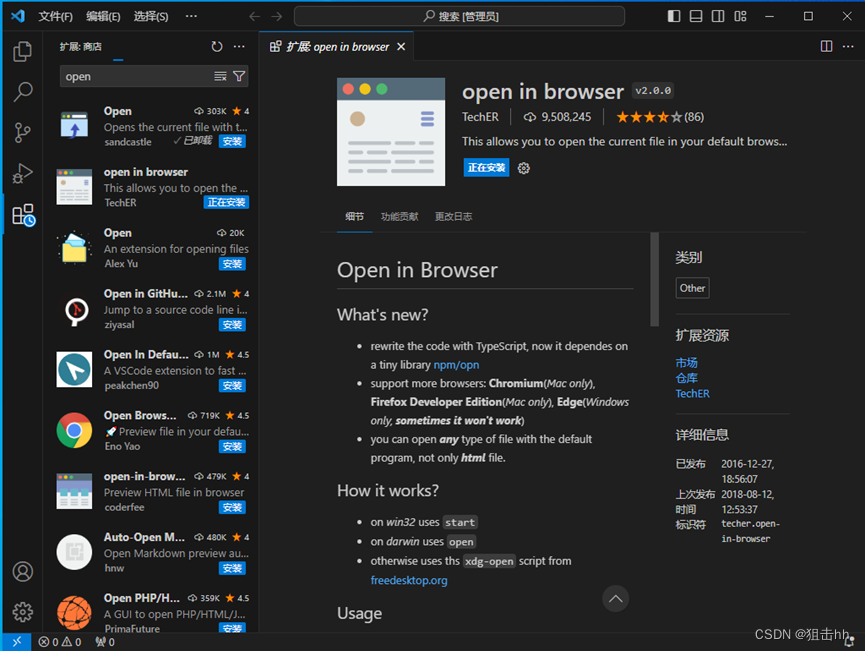The width and height of the screenshot is (865, 651).
Task: Open the 市场 resource link
Action: click(x=686, y=362)
